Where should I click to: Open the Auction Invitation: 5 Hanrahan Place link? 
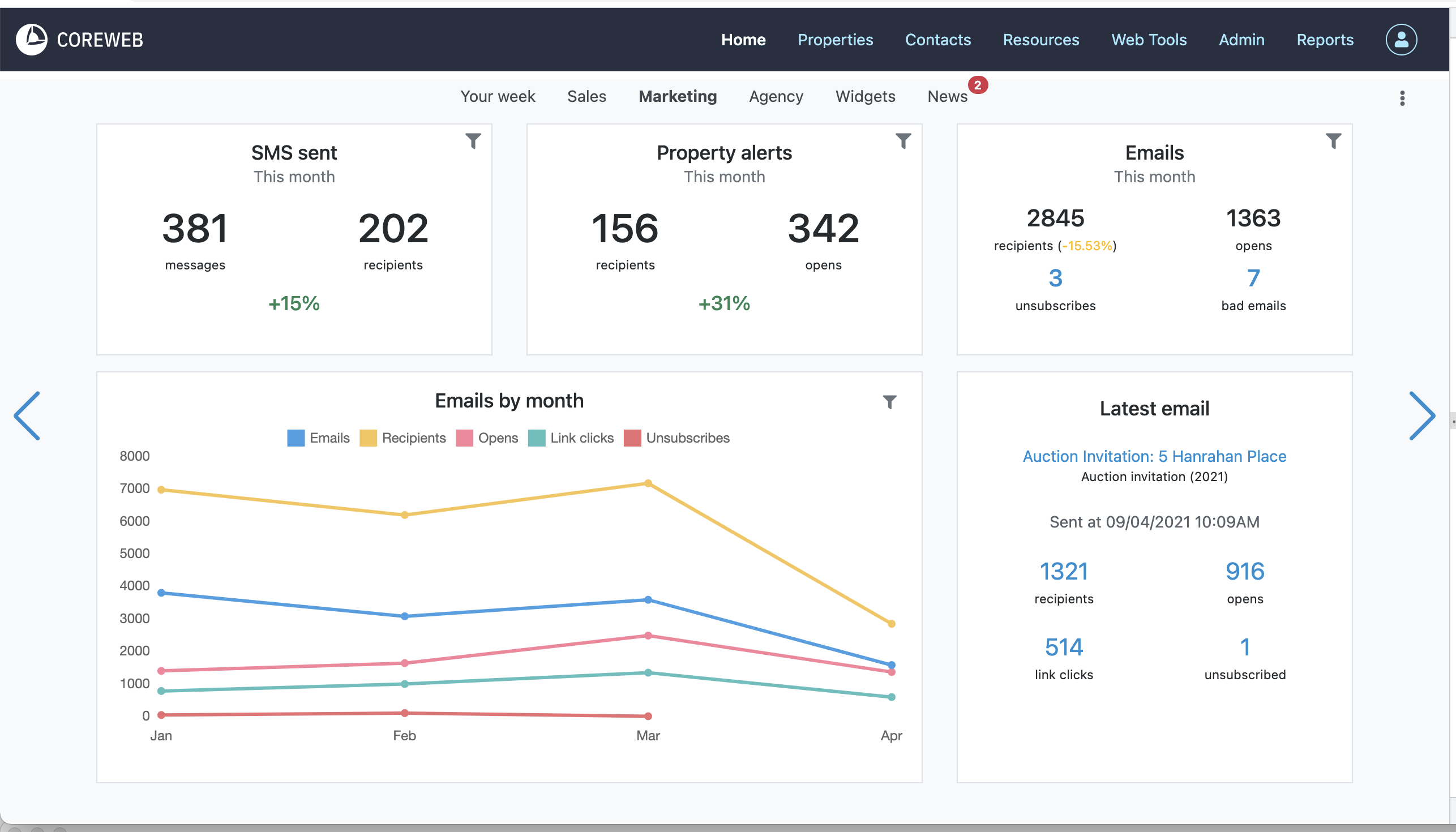coord(1154,456)
